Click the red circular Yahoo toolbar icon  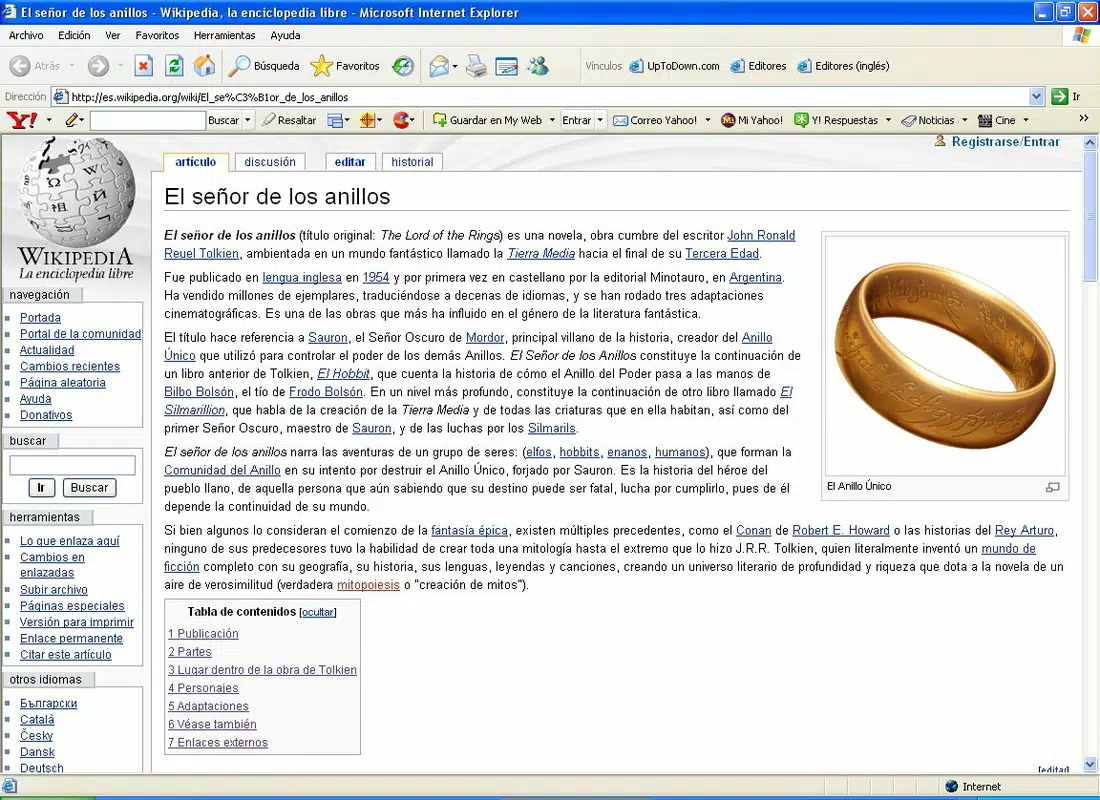(x=401, y=120)
